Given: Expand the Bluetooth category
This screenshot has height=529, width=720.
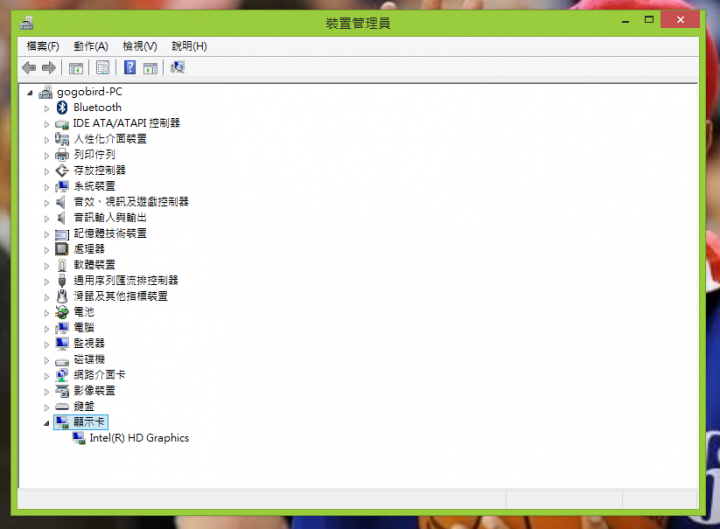Looking at the screenshot, I should point(46,108).
